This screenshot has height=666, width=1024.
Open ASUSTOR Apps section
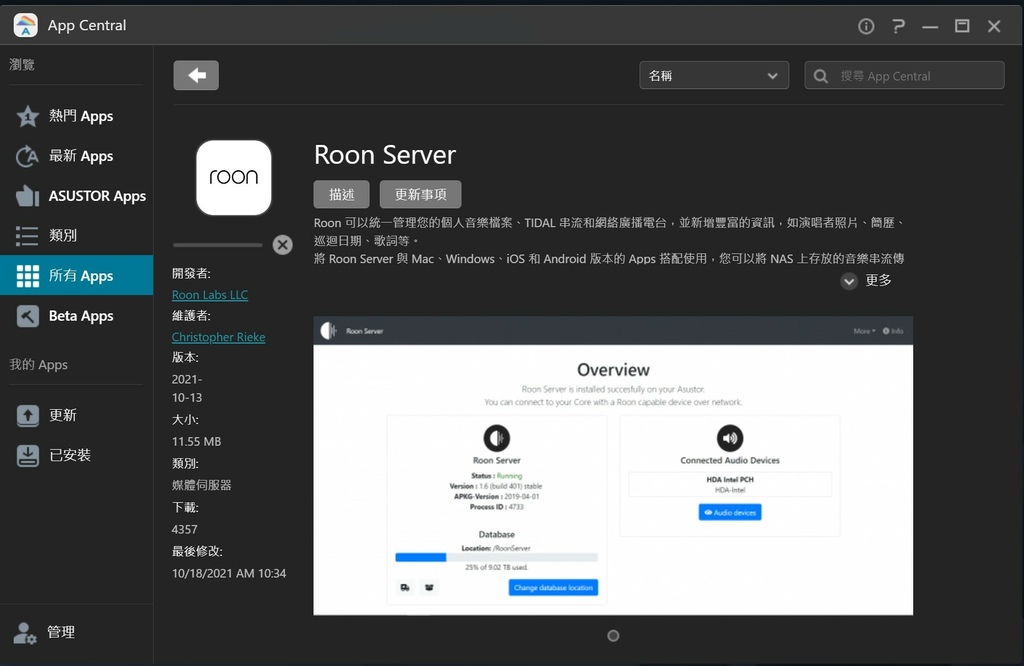[76, 196]
